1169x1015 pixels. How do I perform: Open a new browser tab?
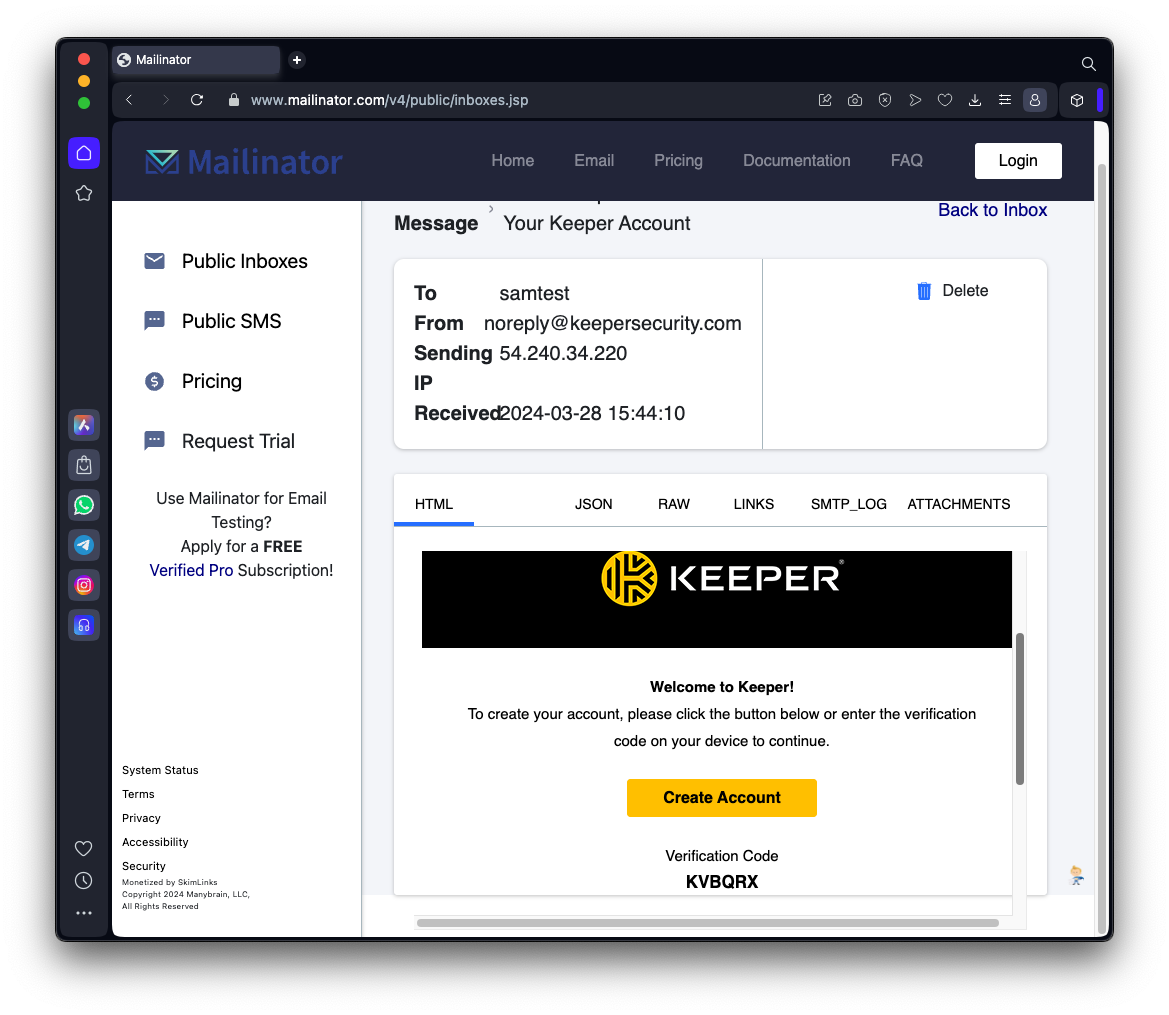[297, 60]
